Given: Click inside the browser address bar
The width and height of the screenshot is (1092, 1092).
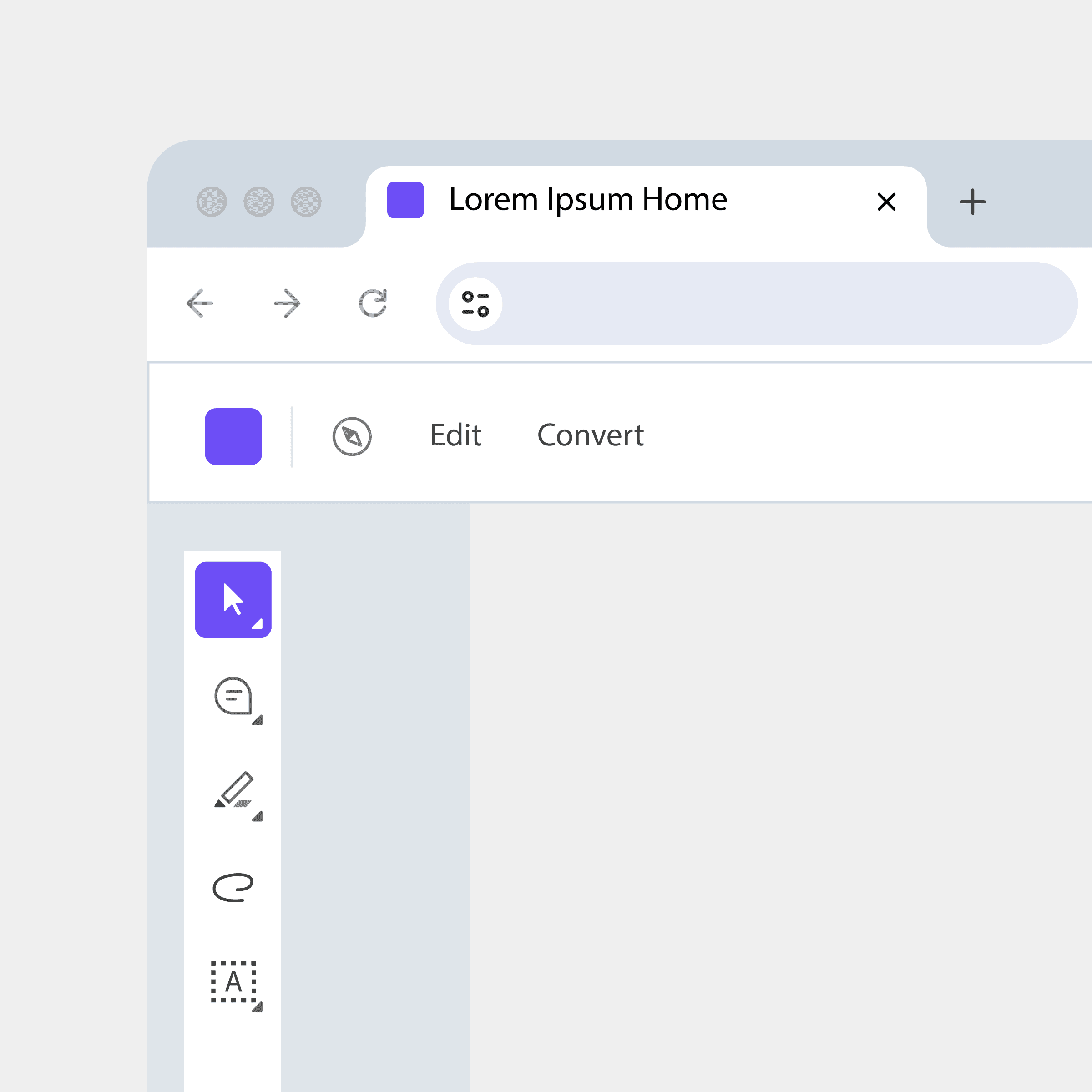Looking at the screenshot, I should [x=780, y=303].
